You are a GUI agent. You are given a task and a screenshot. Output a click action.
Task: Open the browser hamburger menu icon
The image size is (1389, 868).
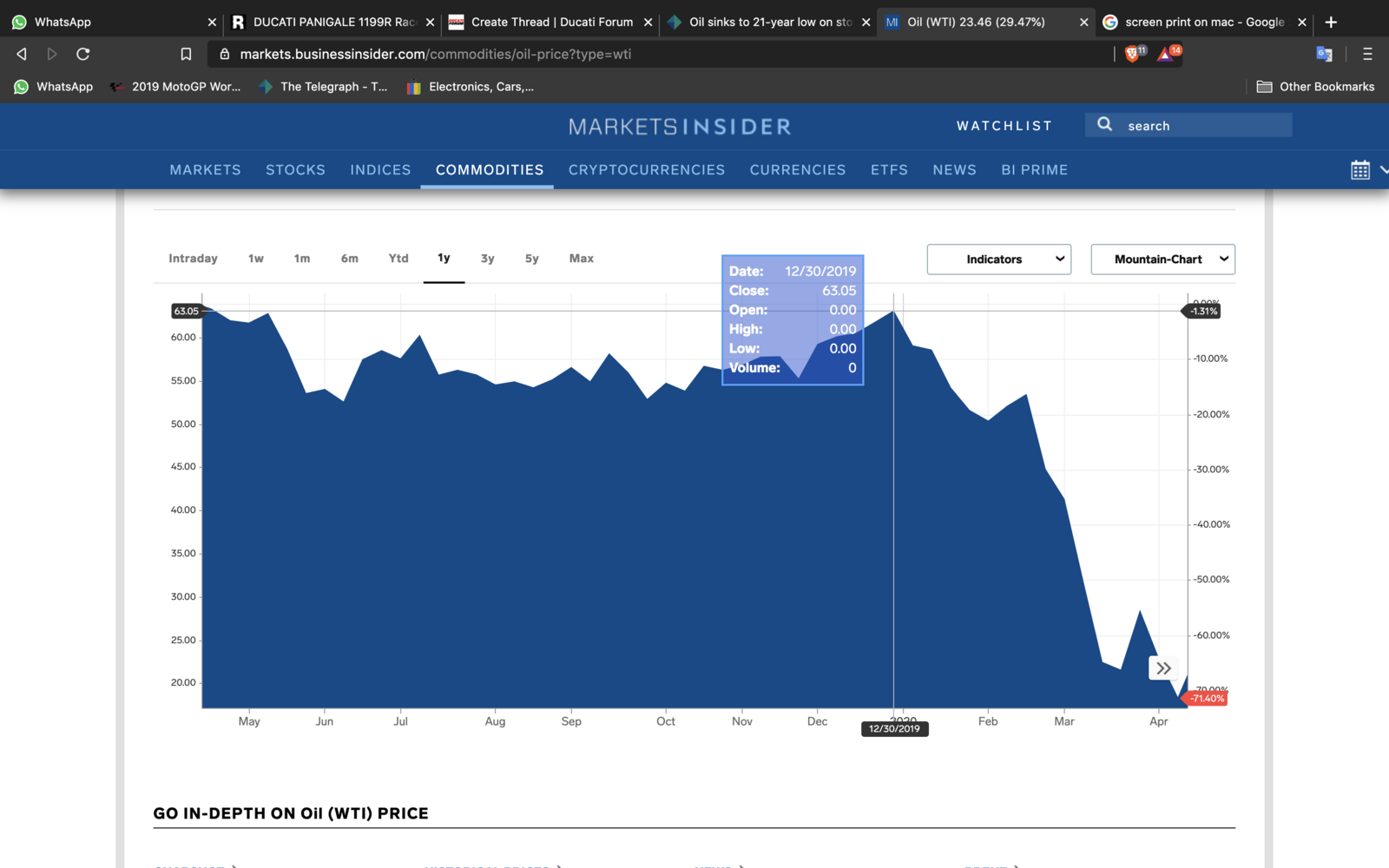point(1367,54)
